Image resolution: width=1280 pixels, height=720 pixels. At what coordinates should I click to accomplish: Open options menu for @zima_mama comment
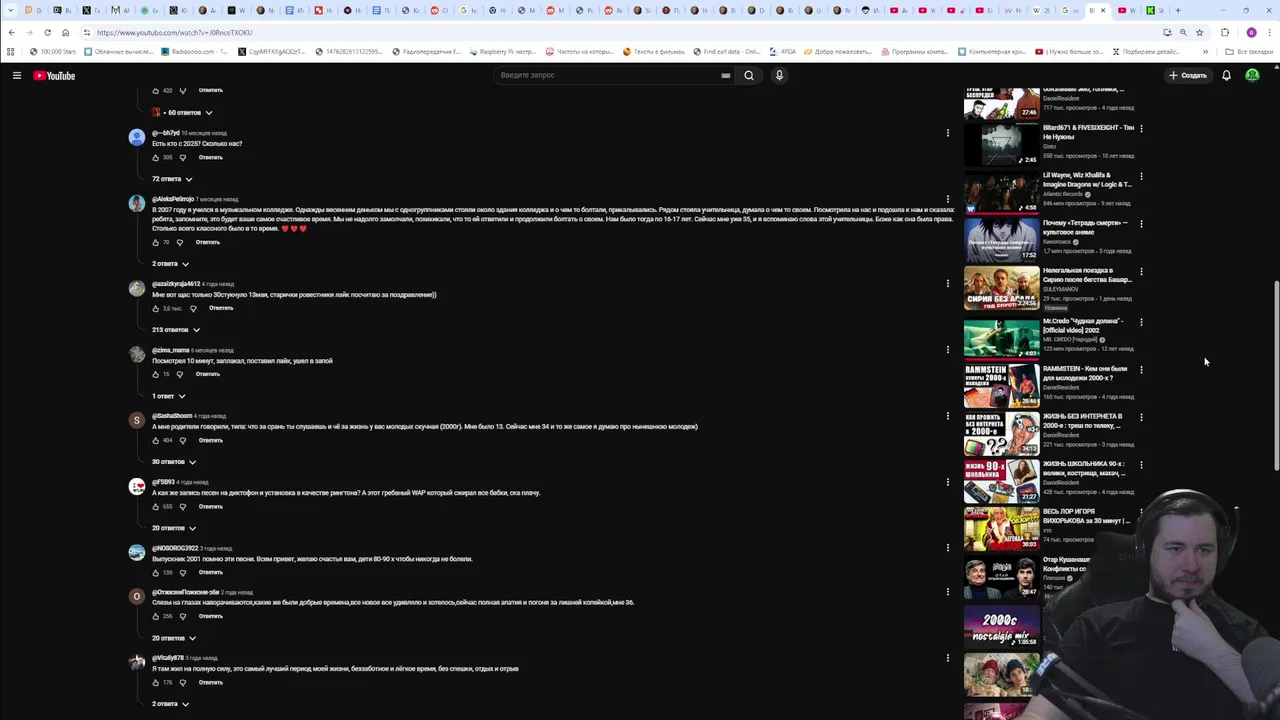tap(947, 350)
